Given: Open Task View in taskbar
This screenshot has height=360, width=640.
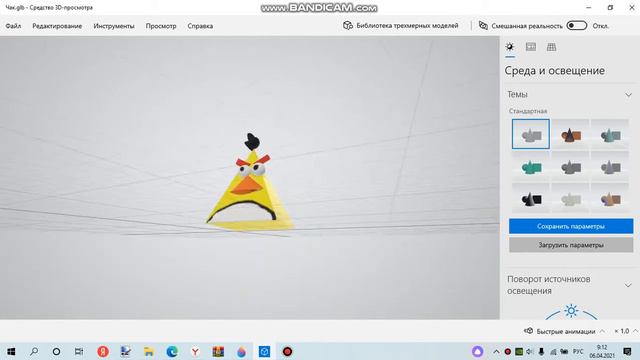Looking at the screenshot, I should (79, 351).
